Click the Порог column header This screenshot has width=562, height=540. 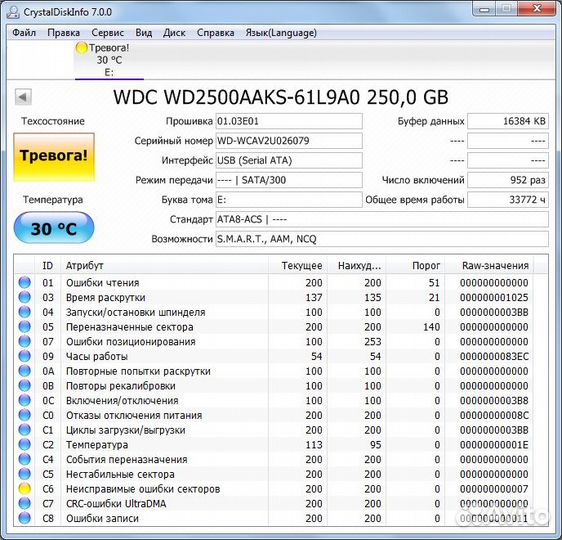point(415,266)
